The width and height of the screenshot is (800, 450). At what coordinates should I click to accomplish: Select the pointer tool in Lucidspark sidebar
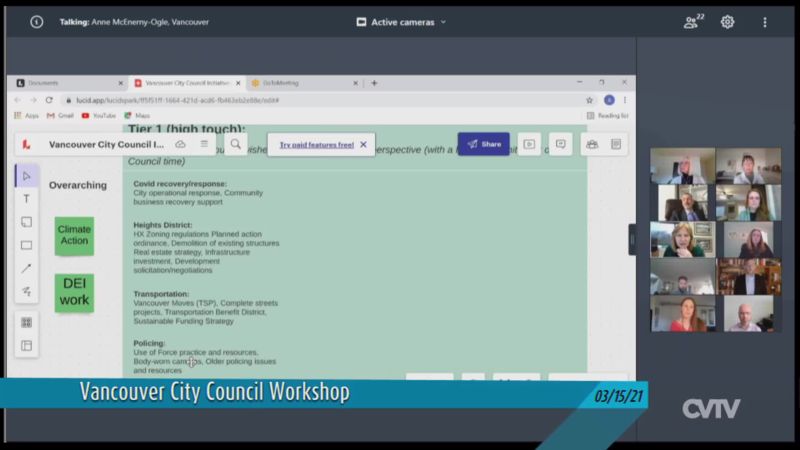coord(26,177)
